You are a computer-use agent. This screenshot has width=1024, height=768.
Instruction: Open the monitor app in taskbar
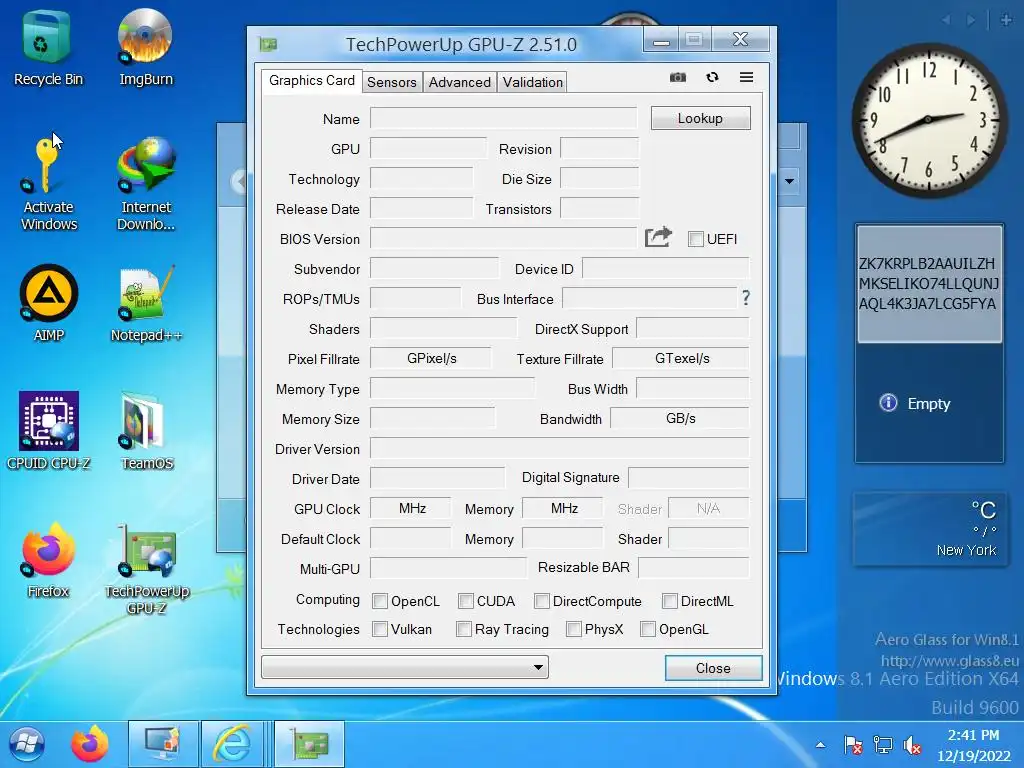click(163, 744)
